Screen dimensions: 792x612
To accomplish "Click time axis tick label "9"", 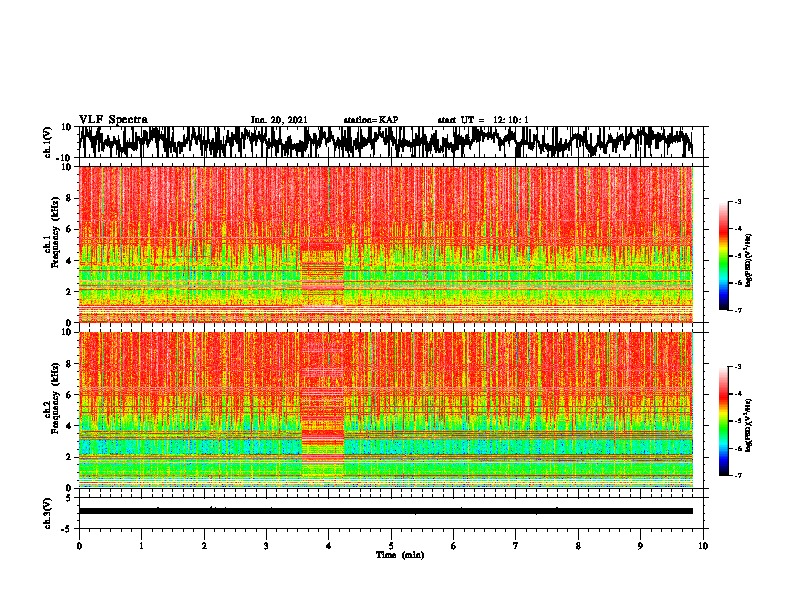I will click(x=640, y=546).
